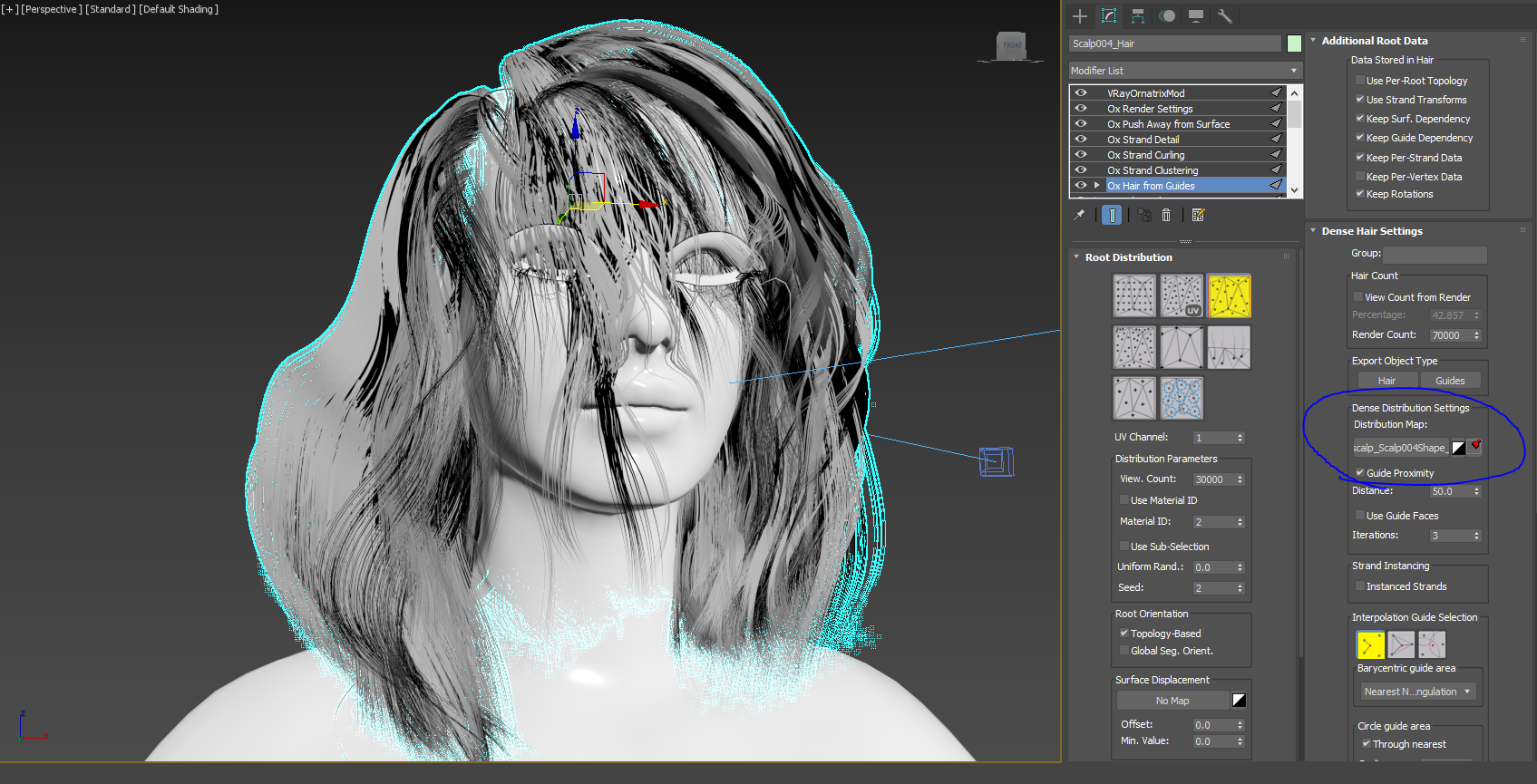Screen dimensions: 1537x784
Task: Hide the Ox Strand Curling modifier eye
Action: (1081, 155)
